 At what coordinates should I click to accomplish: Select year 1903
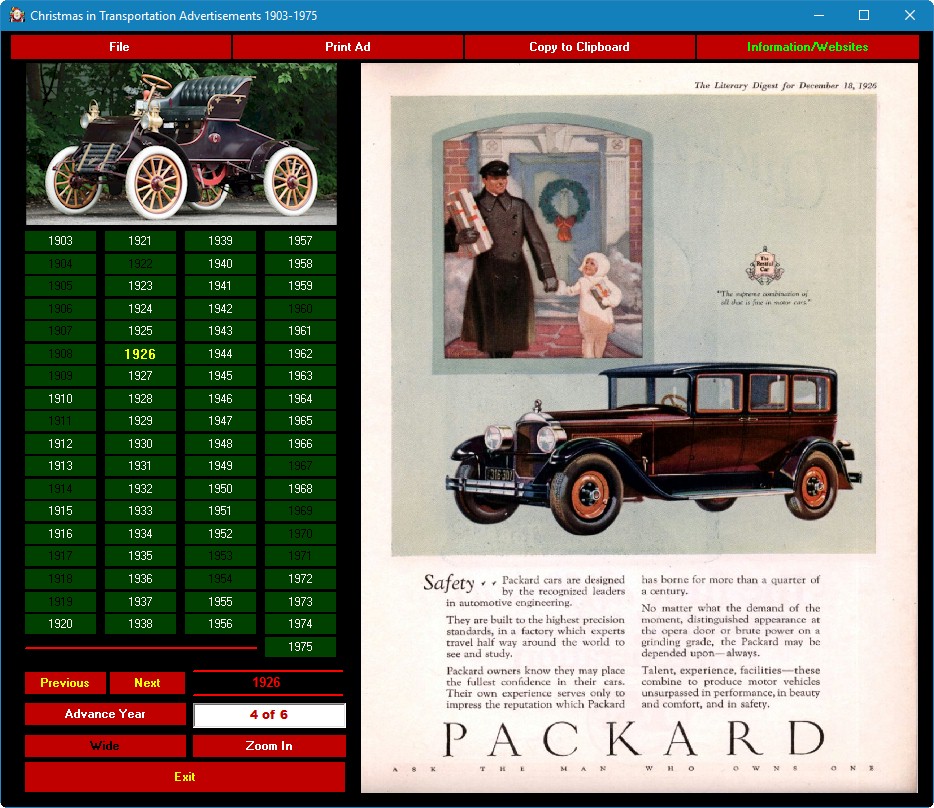[x=60, y=241]
